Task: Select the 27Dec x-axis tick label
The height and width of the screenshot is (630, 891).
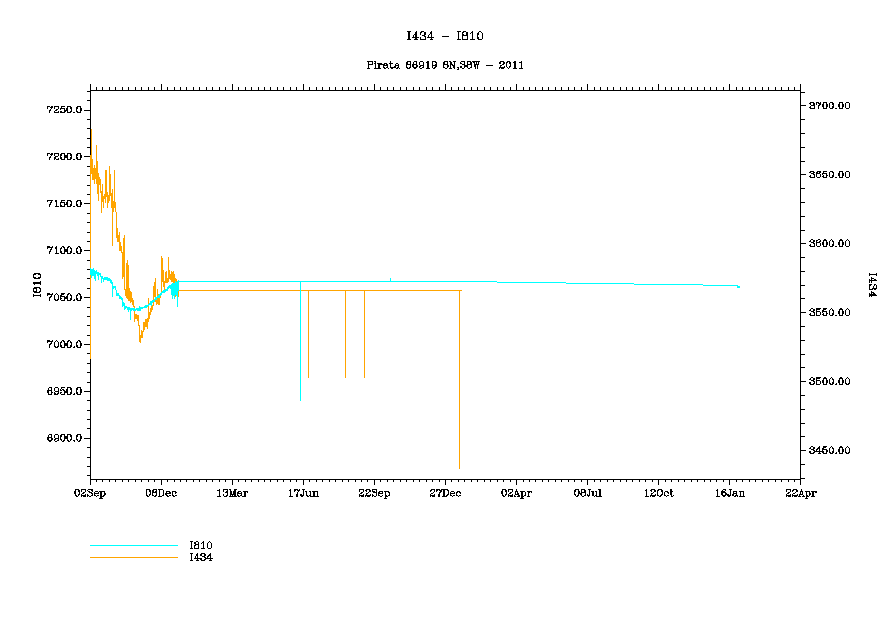Action: (445, 493)
